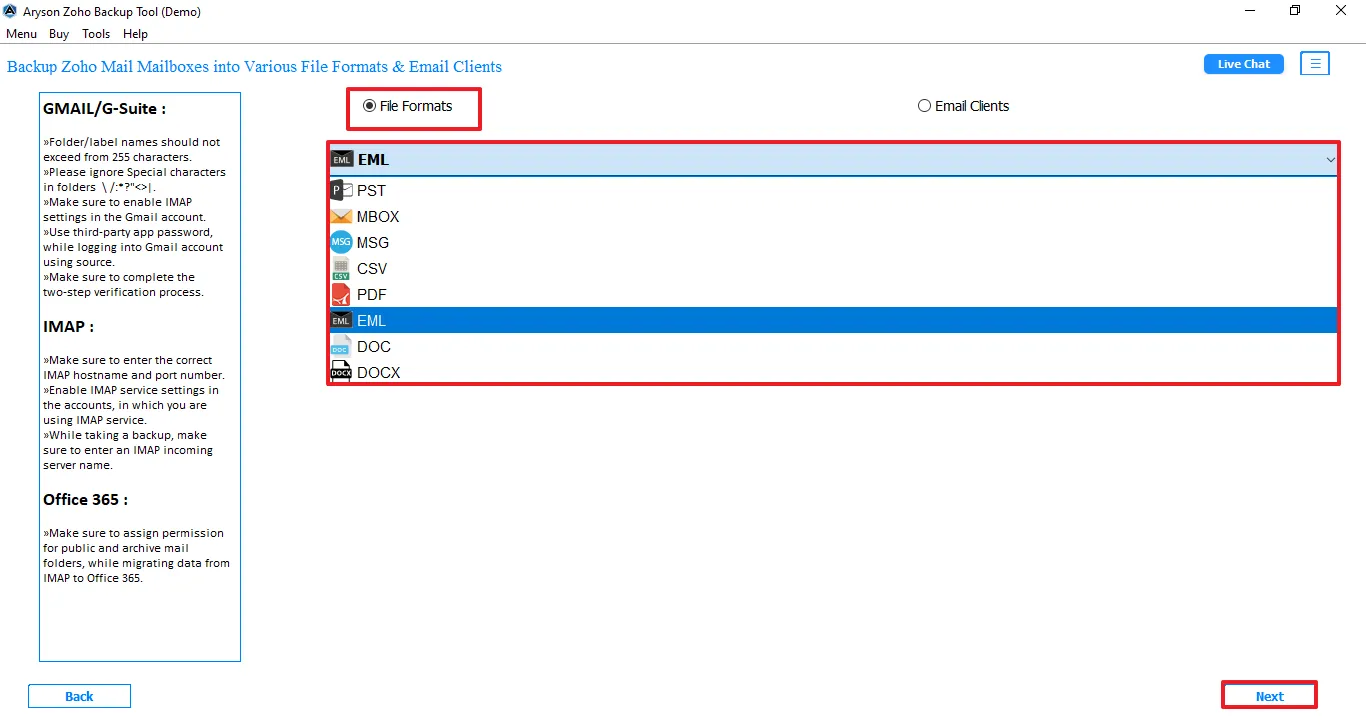Select the Email Clients radio button

[x=924, y=106]
